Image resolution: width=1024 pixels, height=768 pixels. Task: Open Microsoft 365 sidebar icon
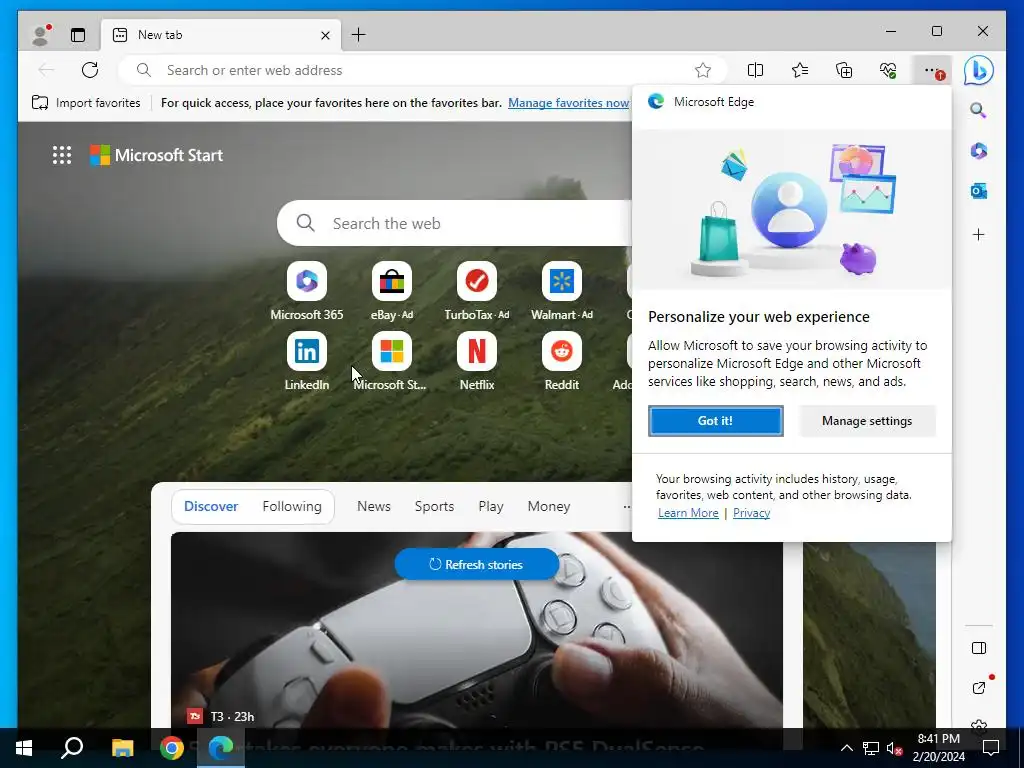978,151
